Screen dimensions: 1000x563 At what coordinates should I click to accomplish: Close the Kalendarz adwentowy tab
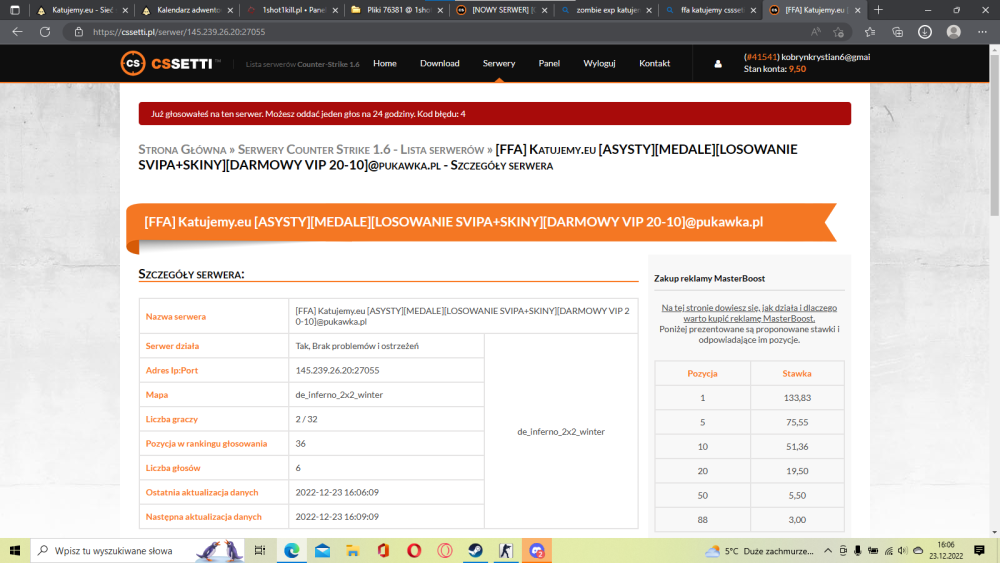click(x=230, y=10)
